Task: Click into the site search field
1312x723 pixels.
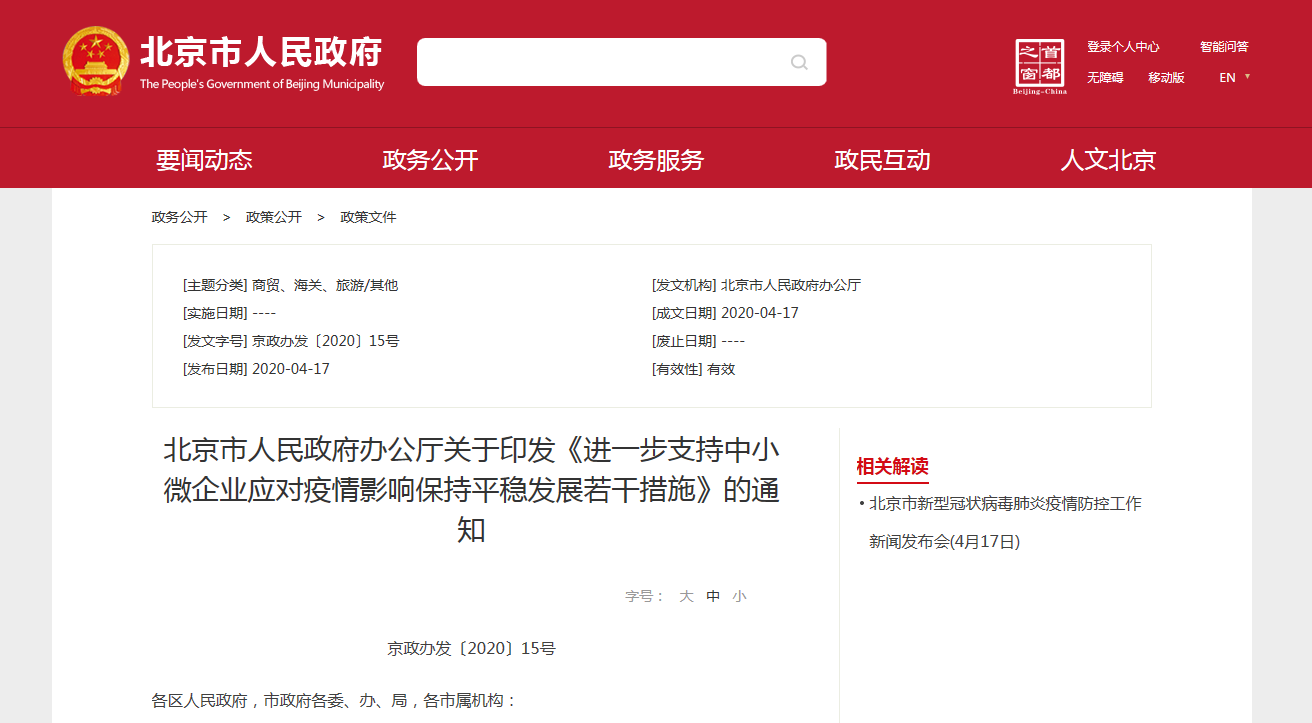Action: [x=600, y=62]
